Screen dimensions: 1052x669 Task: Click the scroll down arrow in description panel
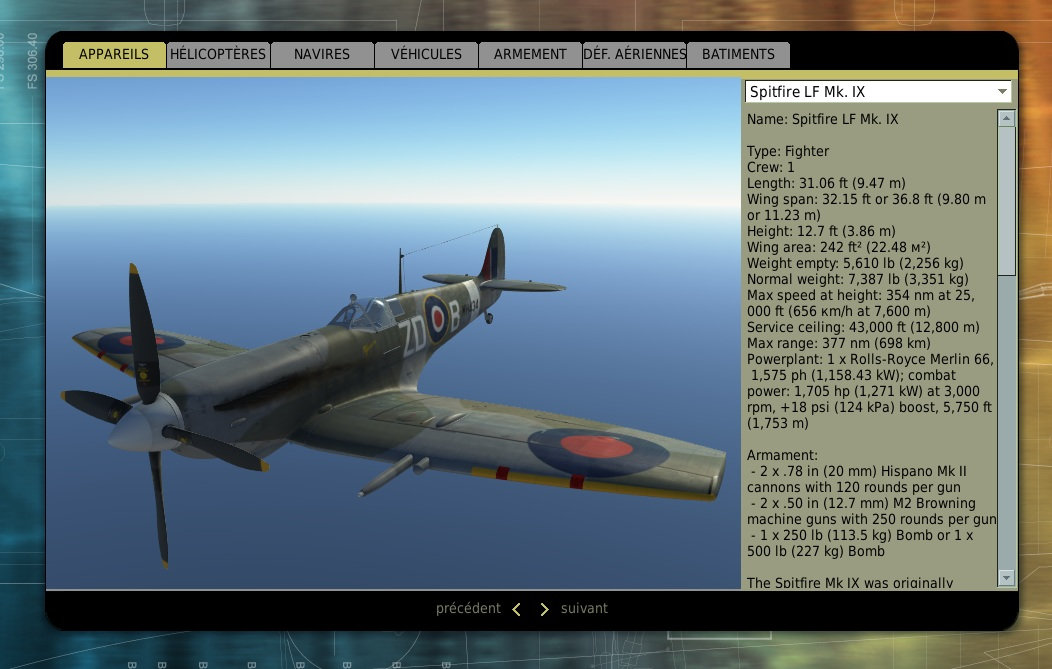[1006, 578]
